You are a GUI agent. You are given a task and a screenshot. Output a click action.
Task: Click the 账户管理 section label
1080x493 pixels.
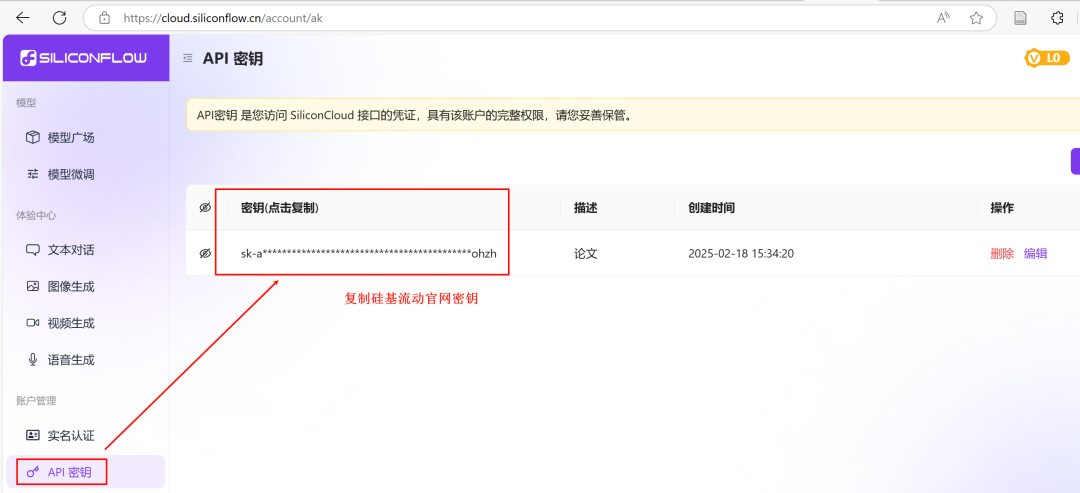coord(36,400)
